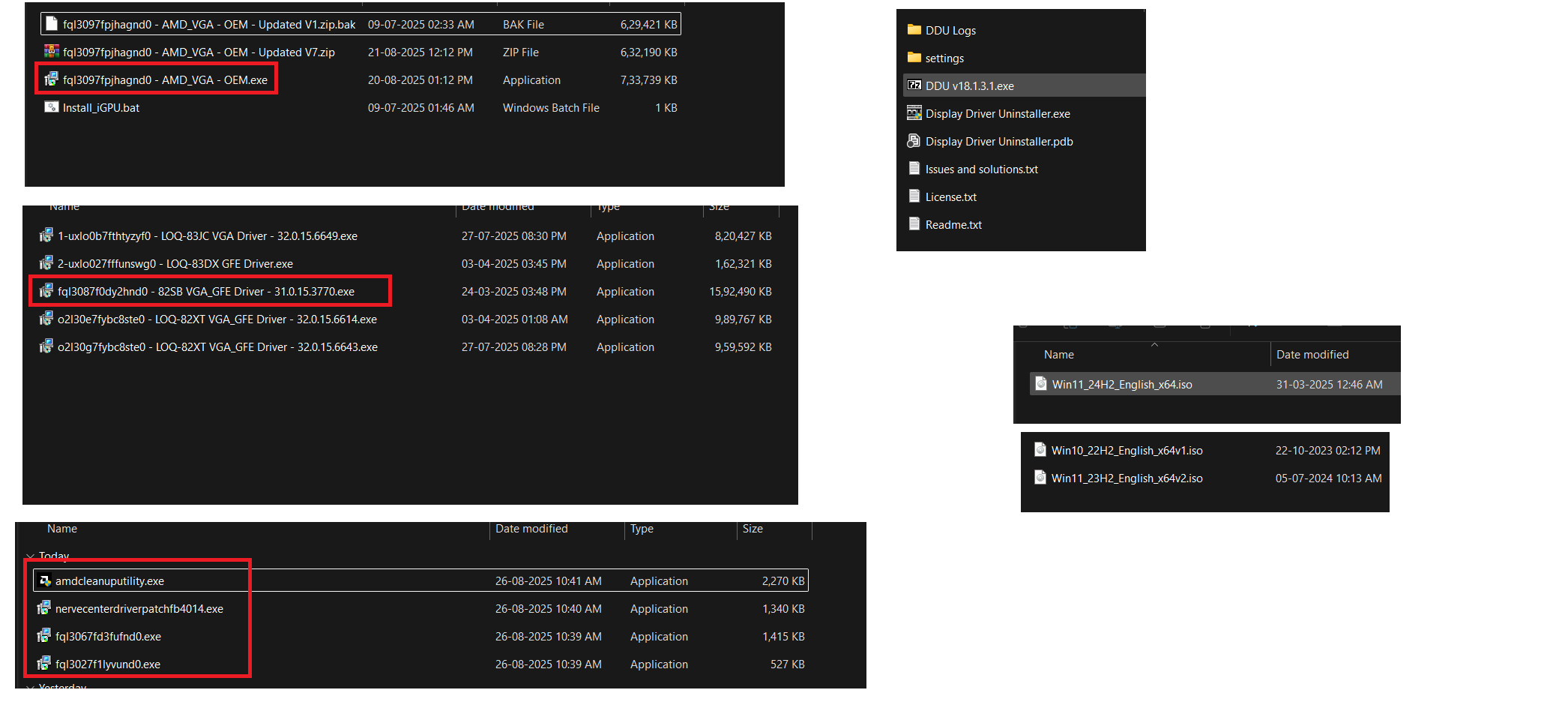Select the 'Win11_24H2_English_x64.iso' file name
Viewport: 1568px width, 705px height.
point(1121,385)
